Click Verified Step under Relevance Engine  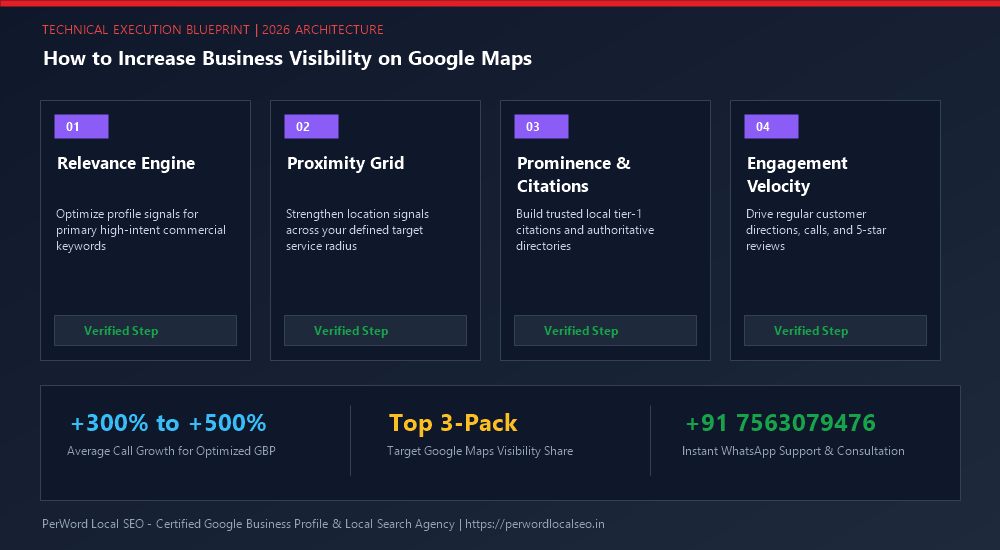145,331
